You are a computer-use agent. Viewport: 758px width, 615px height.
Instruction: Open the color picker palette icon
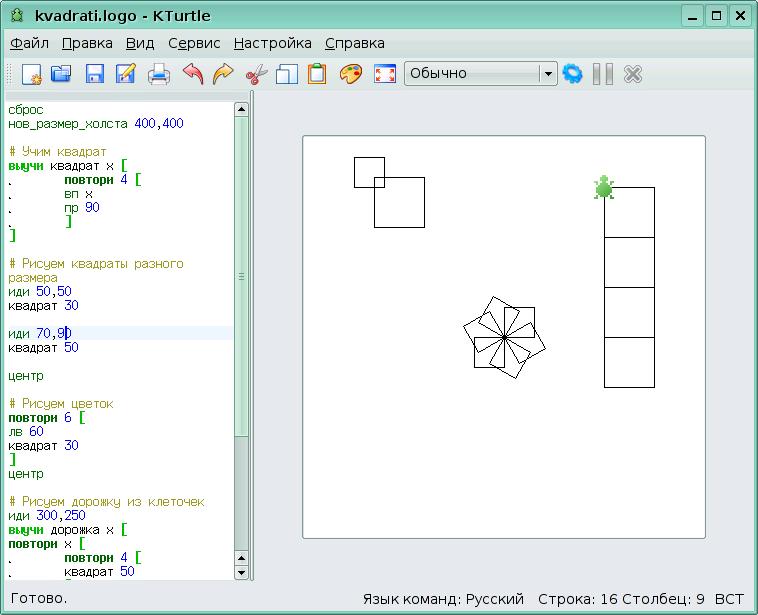click(350, 74)
